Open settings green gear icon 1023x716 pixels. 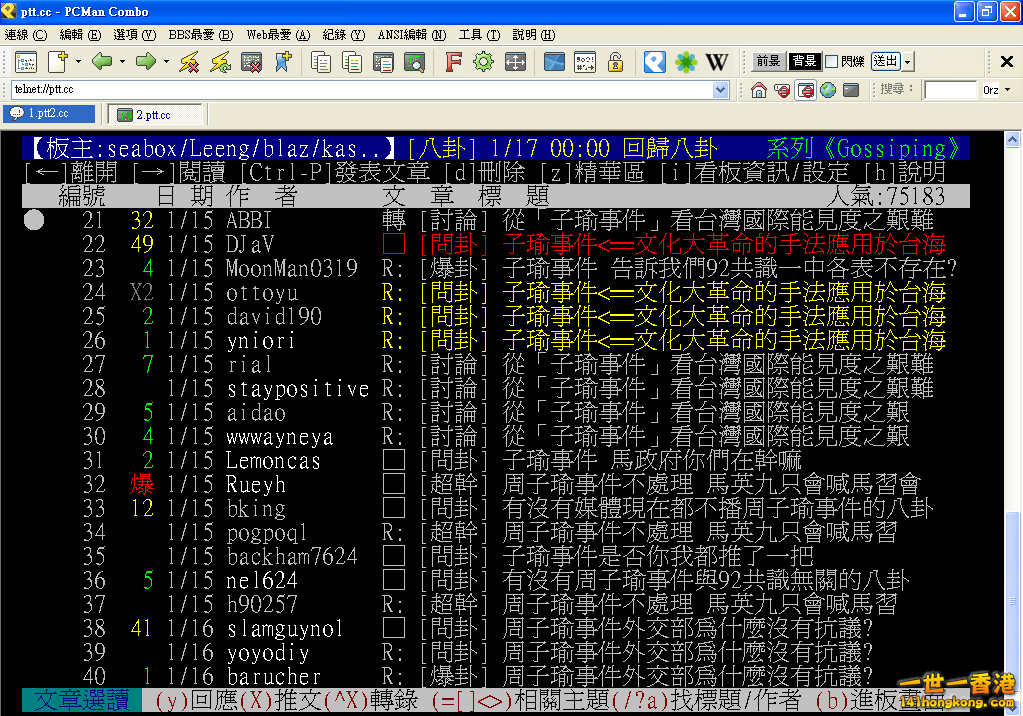point(483,63)
